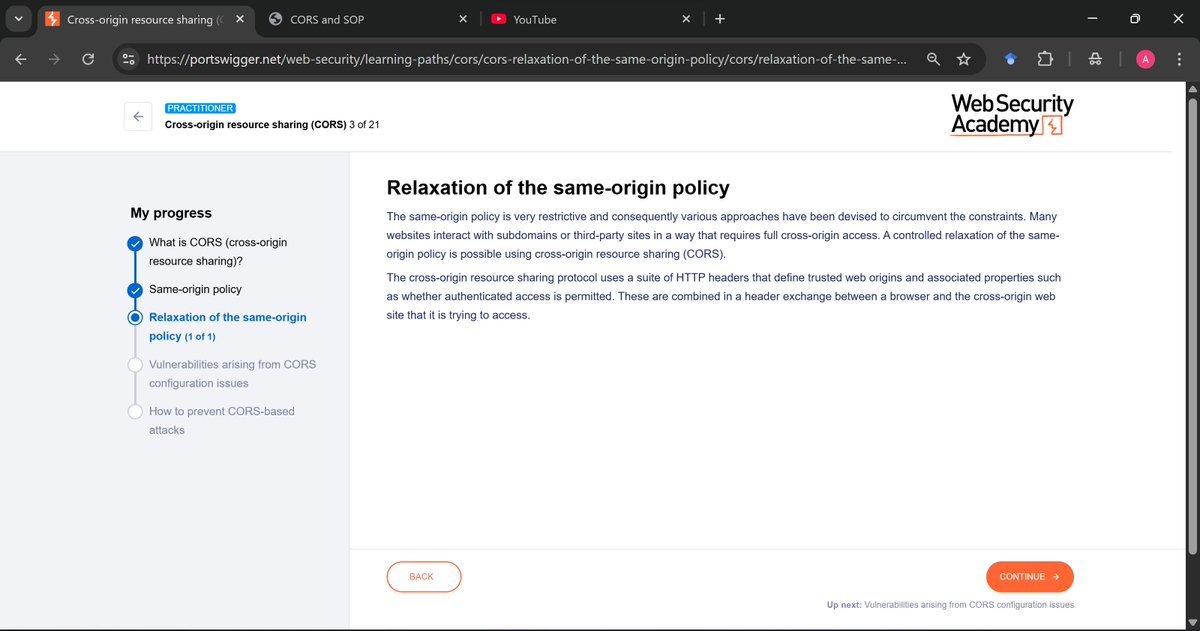The image size is (1200, 631).
Task: Open the profile avatar A
Action: pyautogui.click(x=1146, y=60)
